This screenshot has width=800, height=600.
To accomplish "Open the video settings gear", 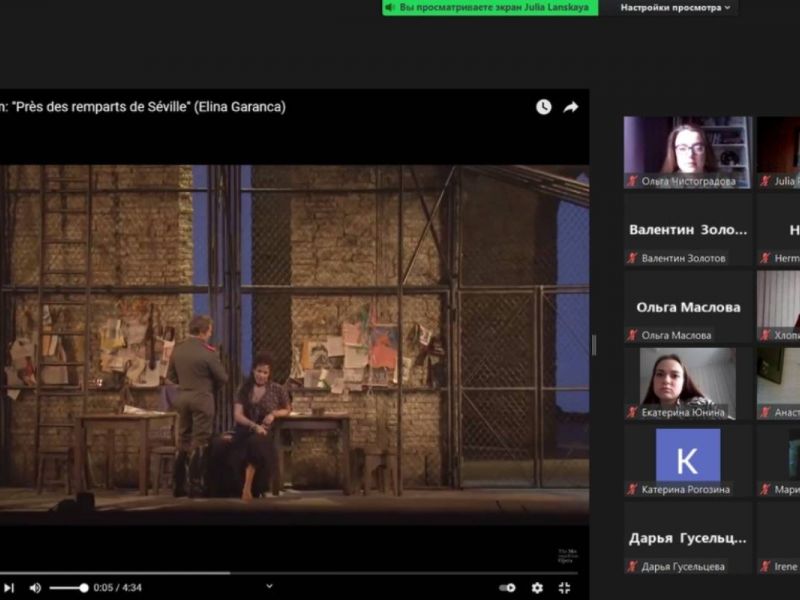I will coord(537,588).
